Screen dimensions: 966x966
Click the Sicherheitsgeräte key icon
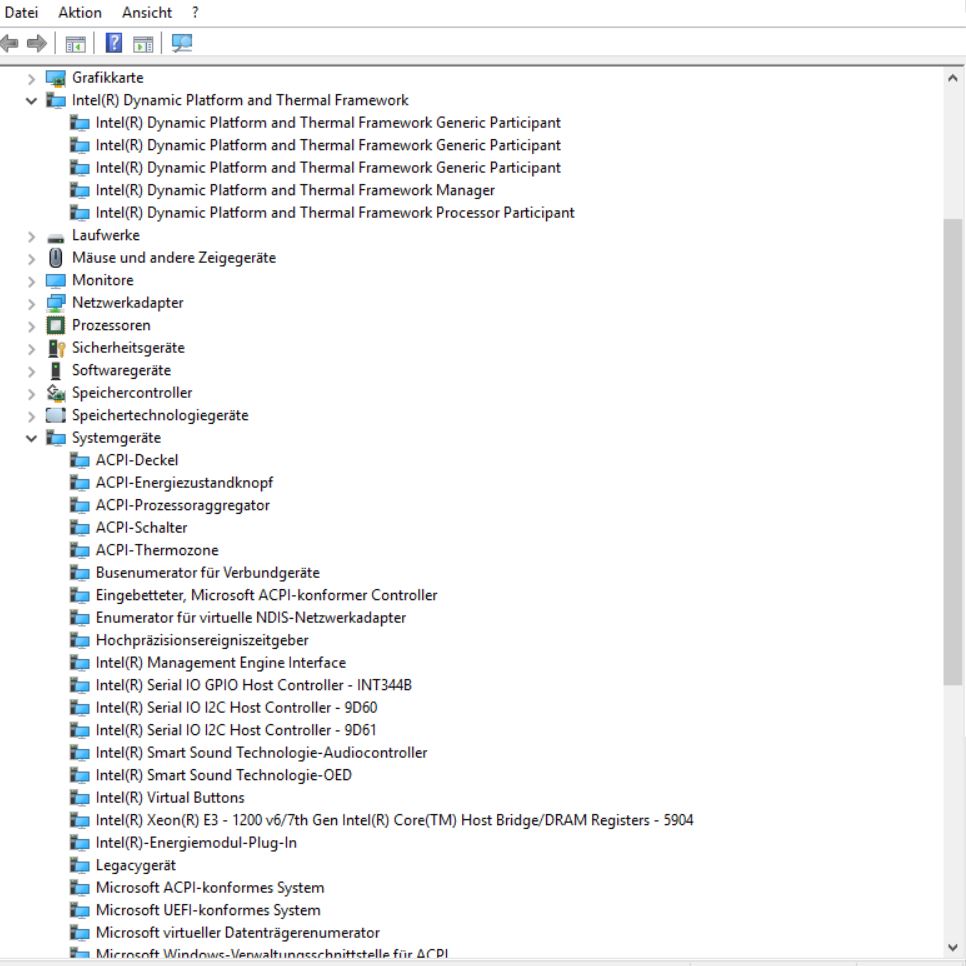tap(57, 348)
